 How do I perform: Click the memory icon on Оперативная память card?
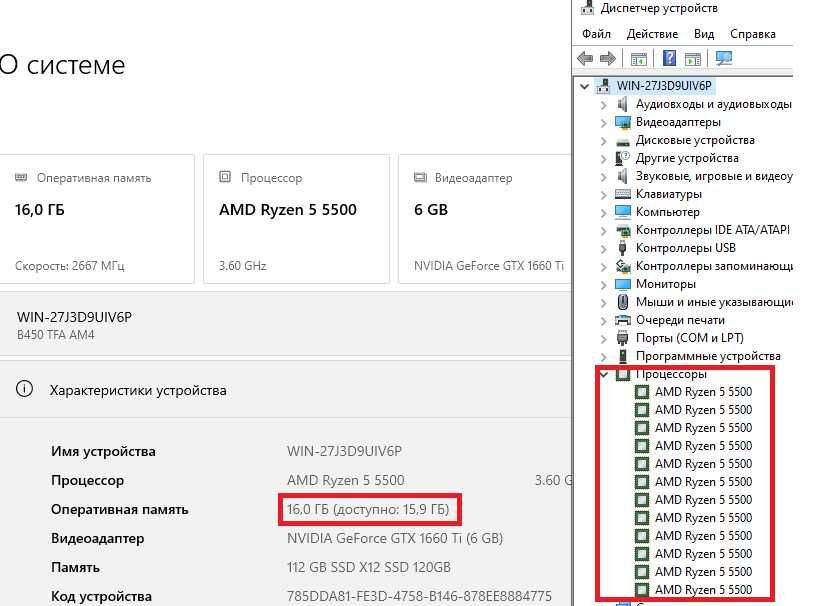tap(21, 178)
